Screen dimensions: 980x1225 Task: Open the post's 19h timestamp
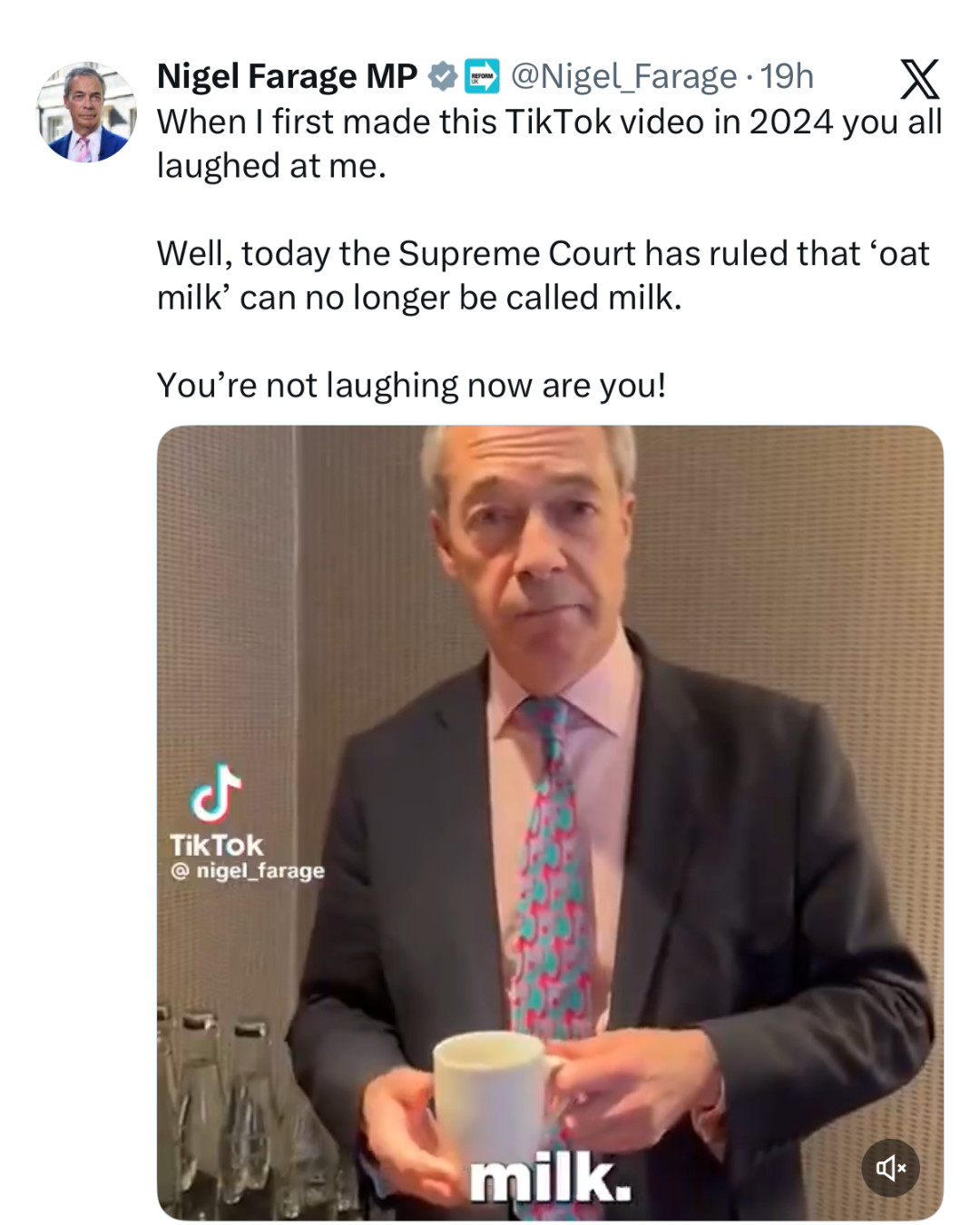point(788,77)
